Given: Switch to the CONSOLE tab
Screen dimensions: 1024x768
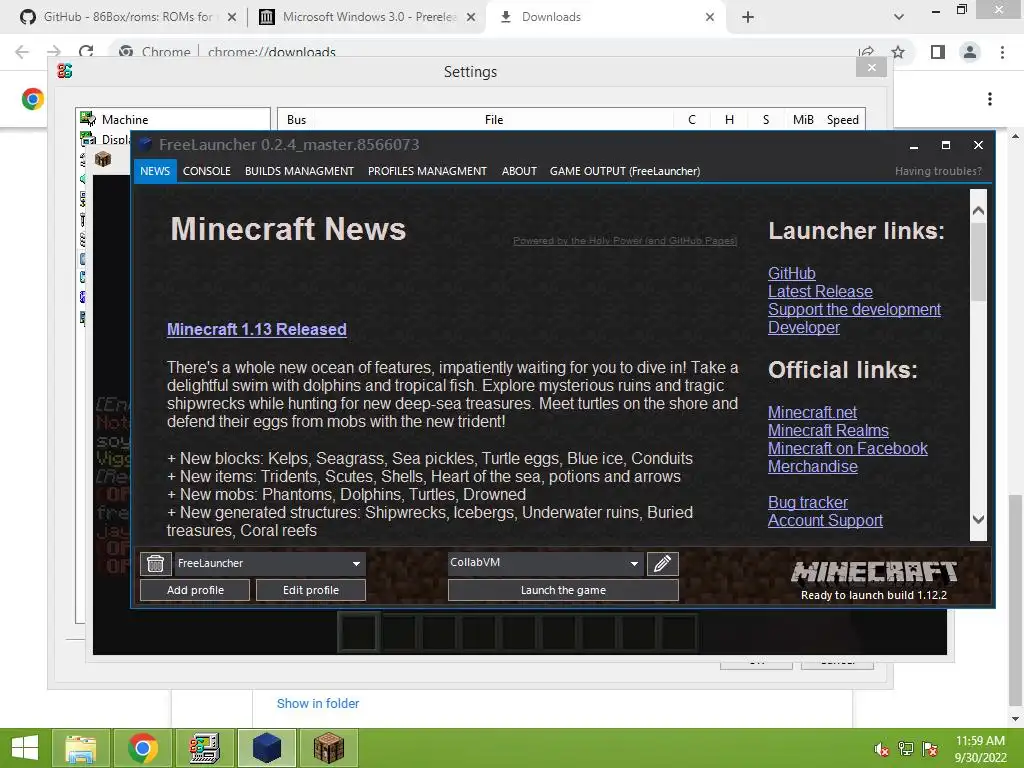Looking at the screenshot, I should click(206, 171).
